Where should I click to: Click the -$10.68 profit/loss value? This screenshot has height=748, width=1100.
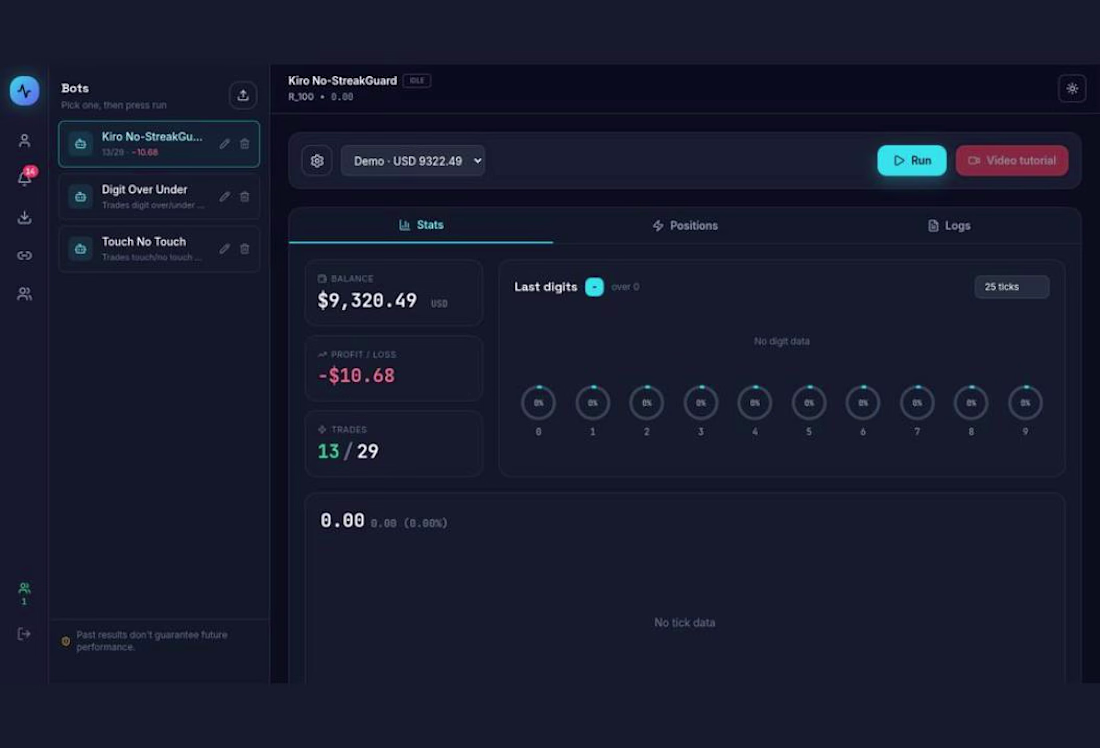(356, 375)
